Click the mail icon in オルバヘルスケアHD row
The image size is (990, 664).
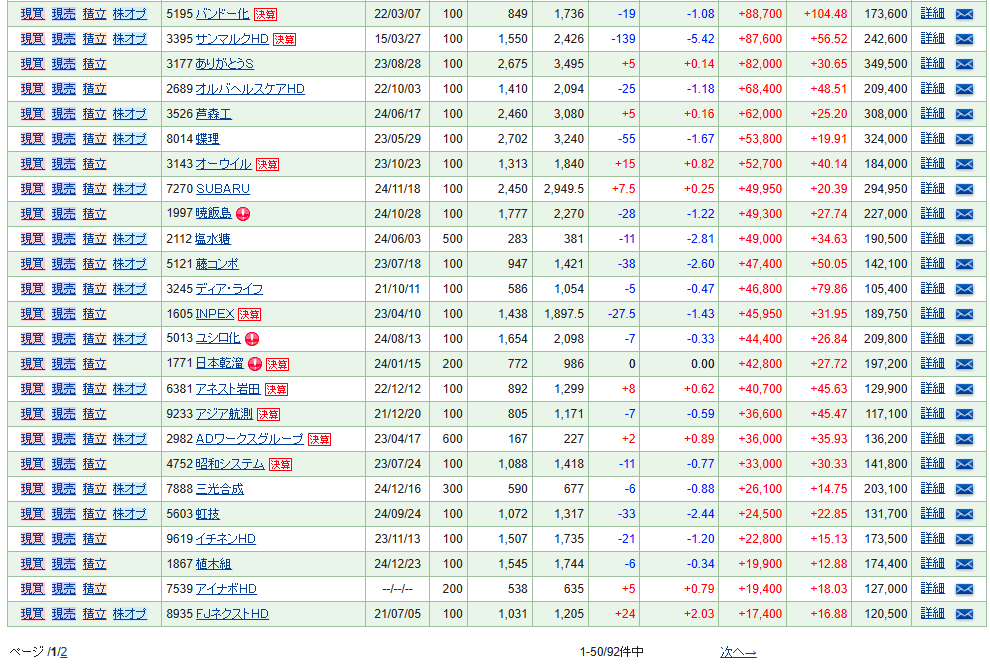[964, 89]
